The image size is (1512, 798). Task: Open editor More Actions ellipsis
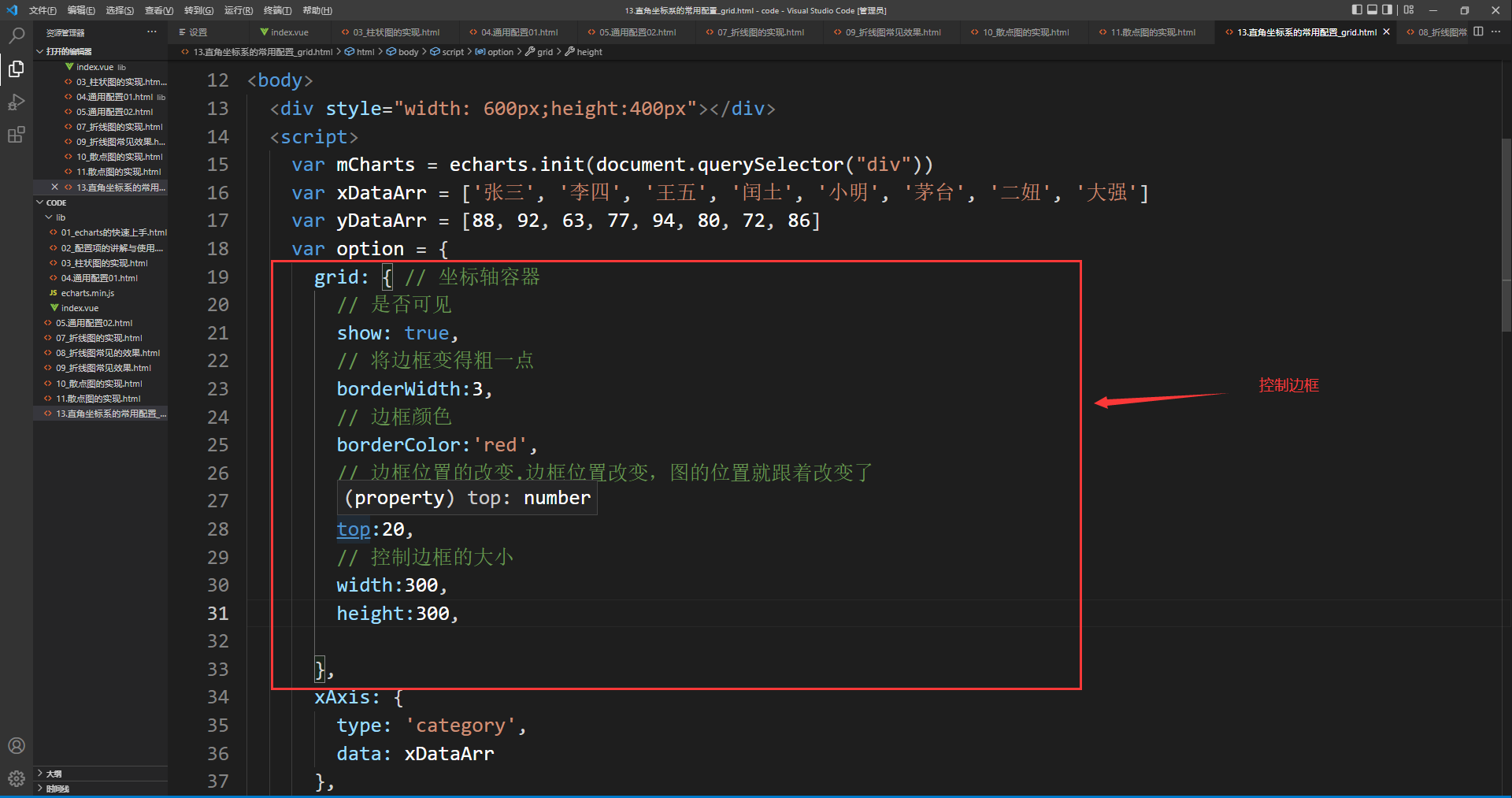coord(1495,32)
